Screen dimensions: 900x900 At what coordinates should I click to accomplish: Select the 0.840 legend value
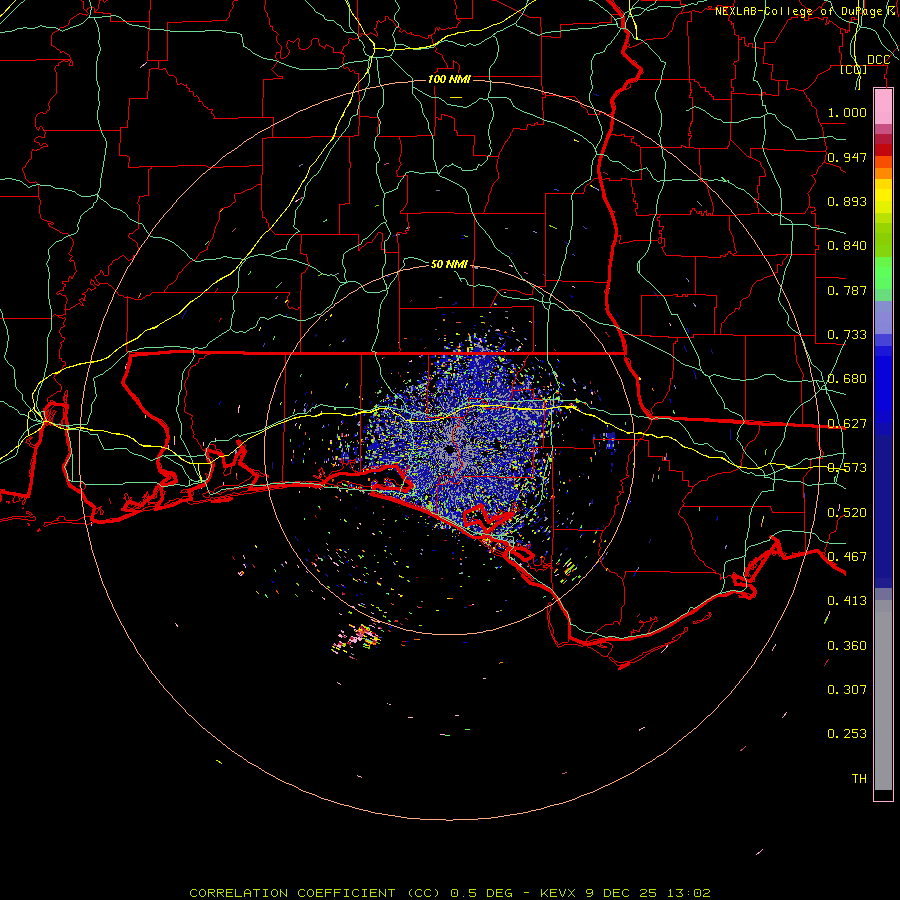click(847, 245)
